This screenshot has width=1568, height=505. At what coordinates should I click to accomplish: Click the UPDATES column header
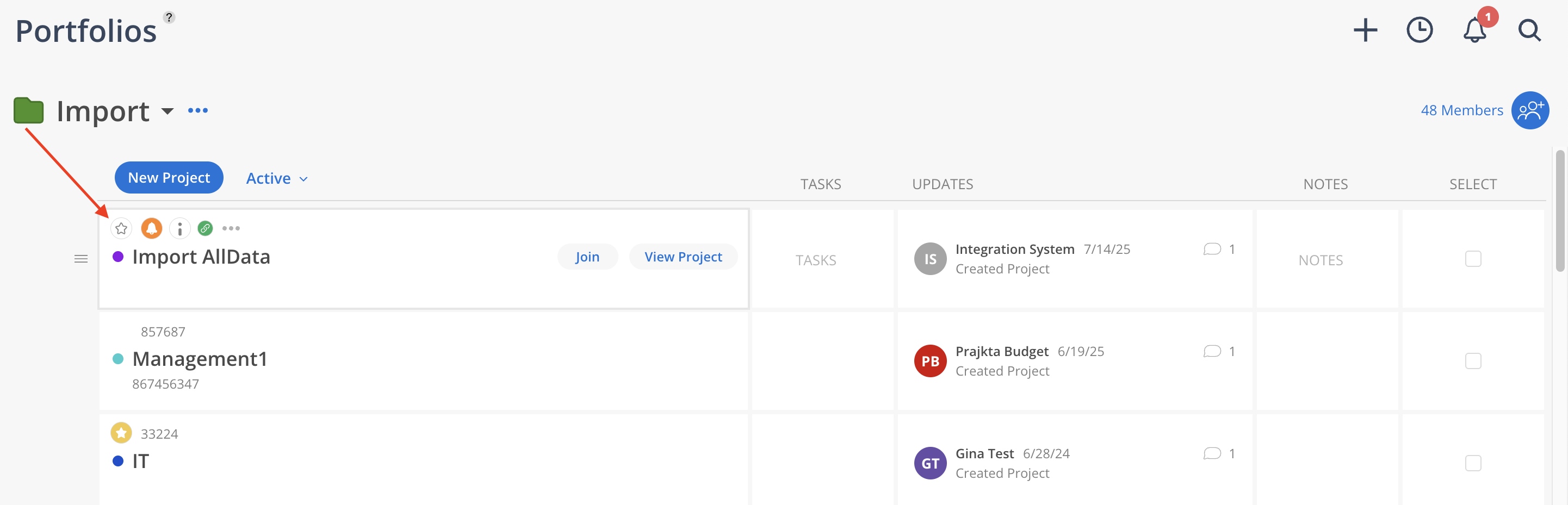(x=942, y=184)
